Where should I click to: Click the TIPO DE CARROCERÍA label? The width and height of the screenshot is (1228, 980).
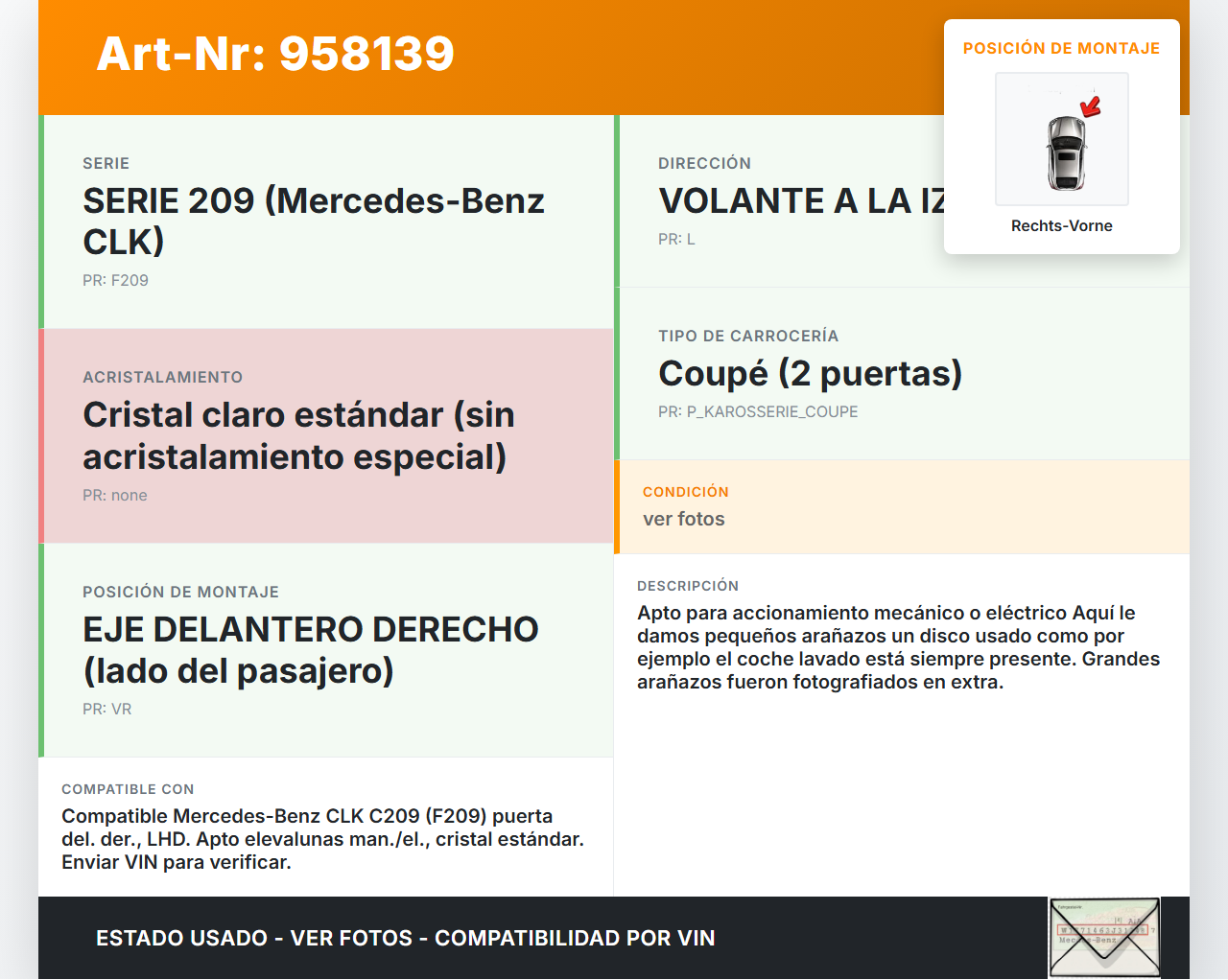pyautogui.click(x=748, y=336)
